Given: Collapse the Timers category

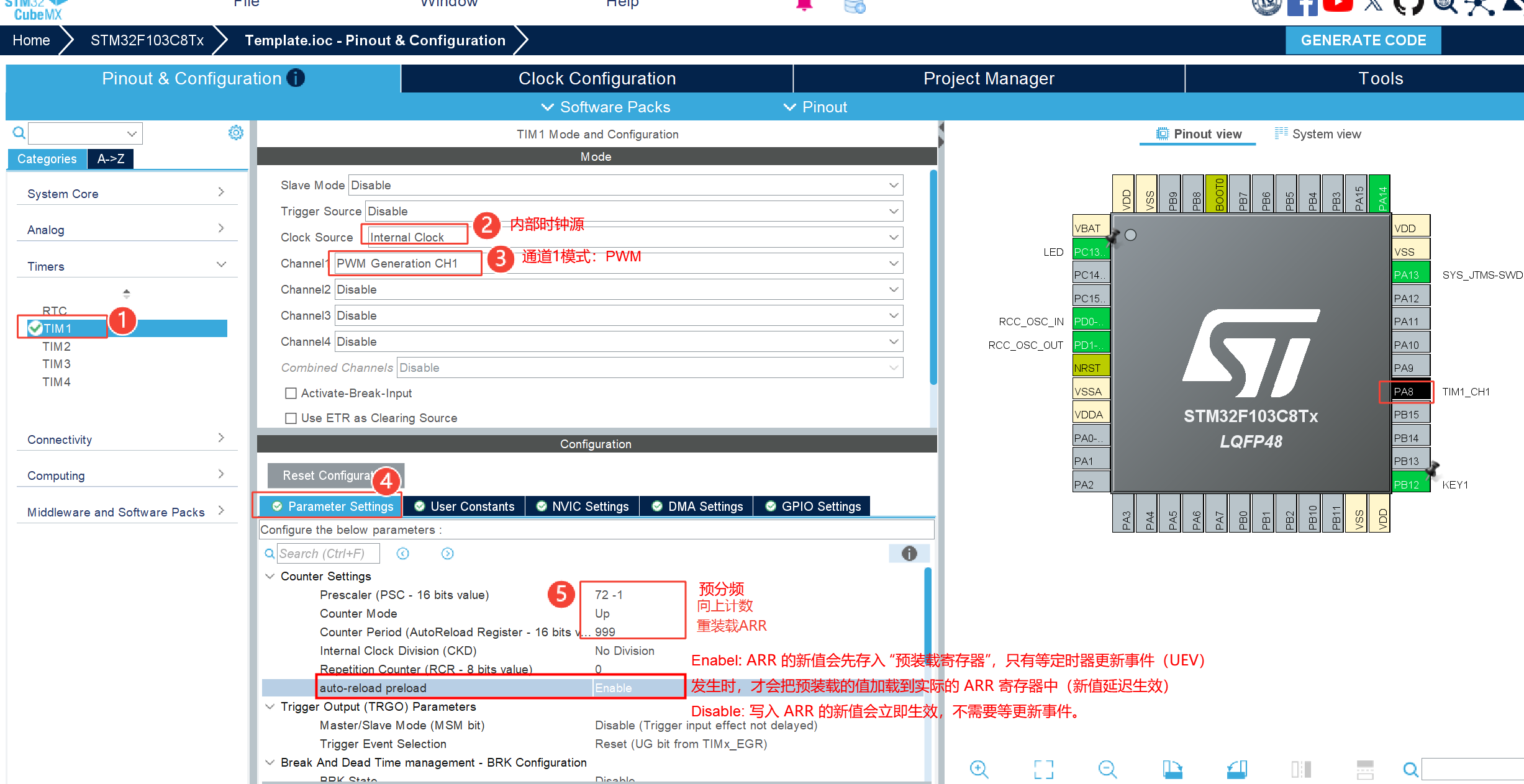Looking at the screenshot, I should [127, 266].
